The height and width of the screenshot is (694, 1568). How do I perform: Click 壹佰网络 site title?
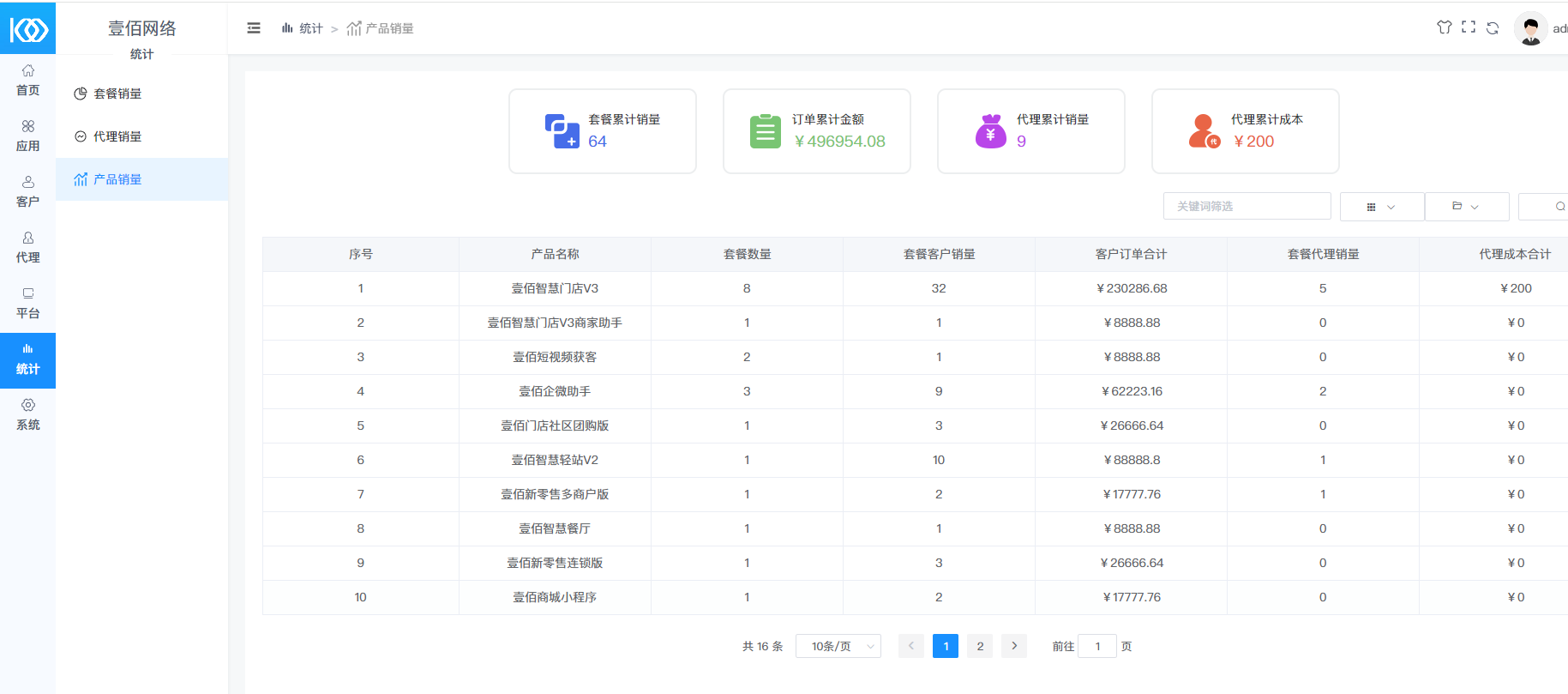click(x=142, y=28)
